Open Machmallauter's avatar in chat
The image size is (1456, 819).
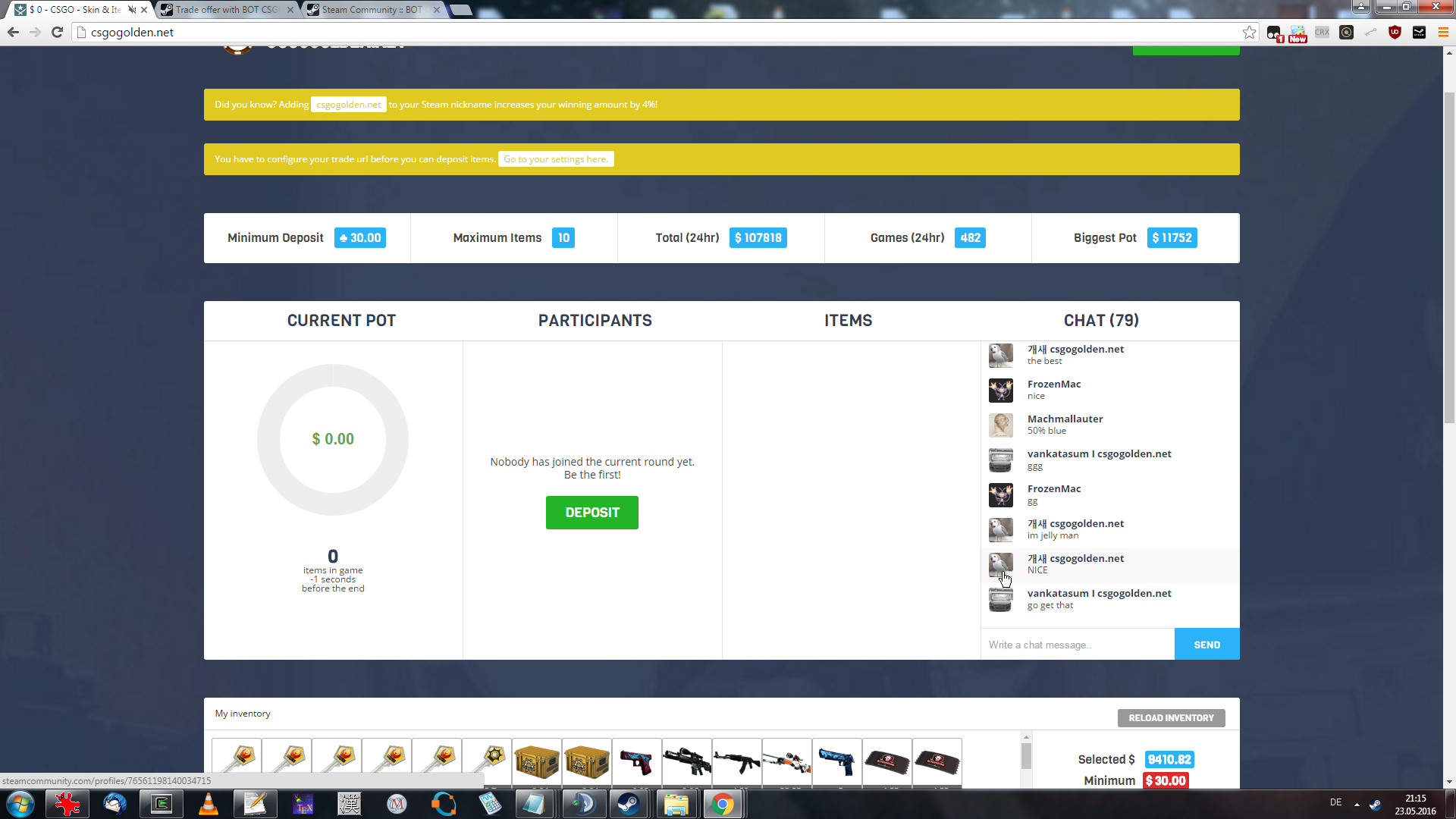point(1000,425)
